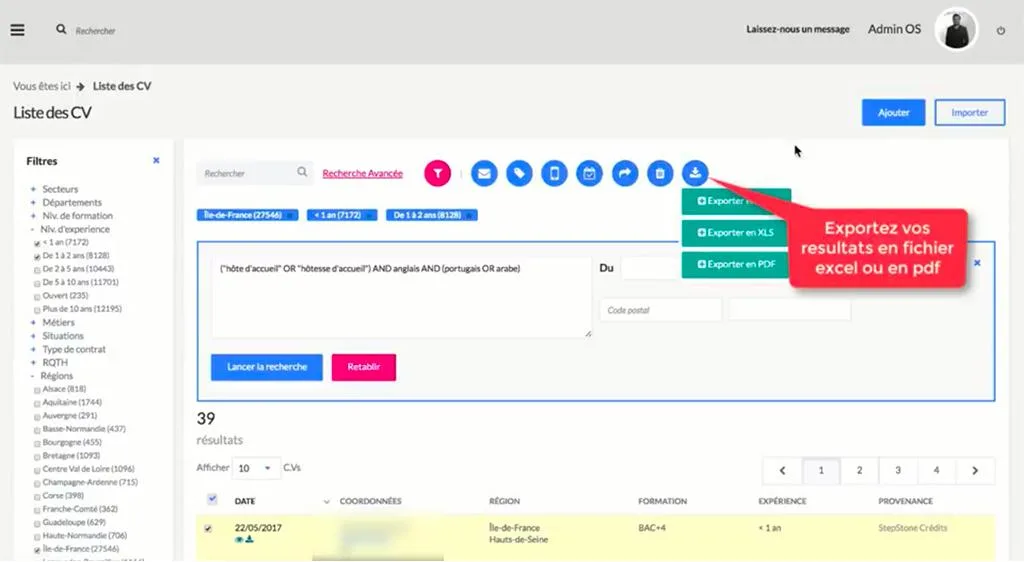
Task: Click the trash delete icon
Action: point(660,174)
